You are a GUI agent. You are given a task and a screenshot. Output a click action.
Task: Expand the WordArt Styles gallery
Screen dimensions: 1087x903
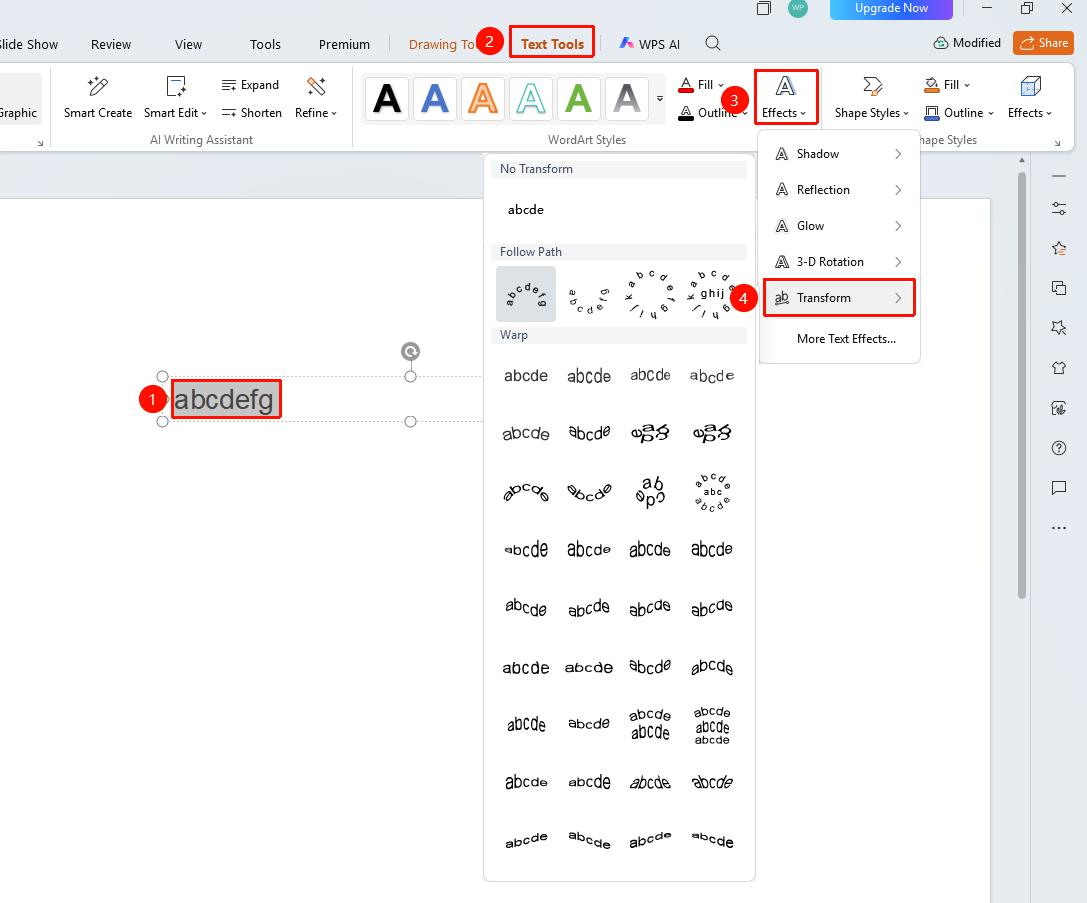(660, 98)
